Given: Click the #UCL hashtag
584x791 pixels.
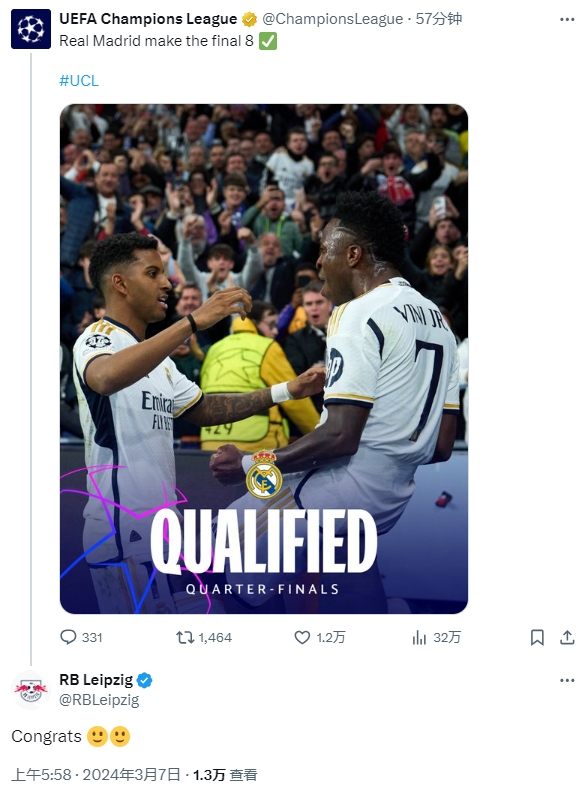Looking at the screenshot, I should pyautogui.click(x=79, y=81).
